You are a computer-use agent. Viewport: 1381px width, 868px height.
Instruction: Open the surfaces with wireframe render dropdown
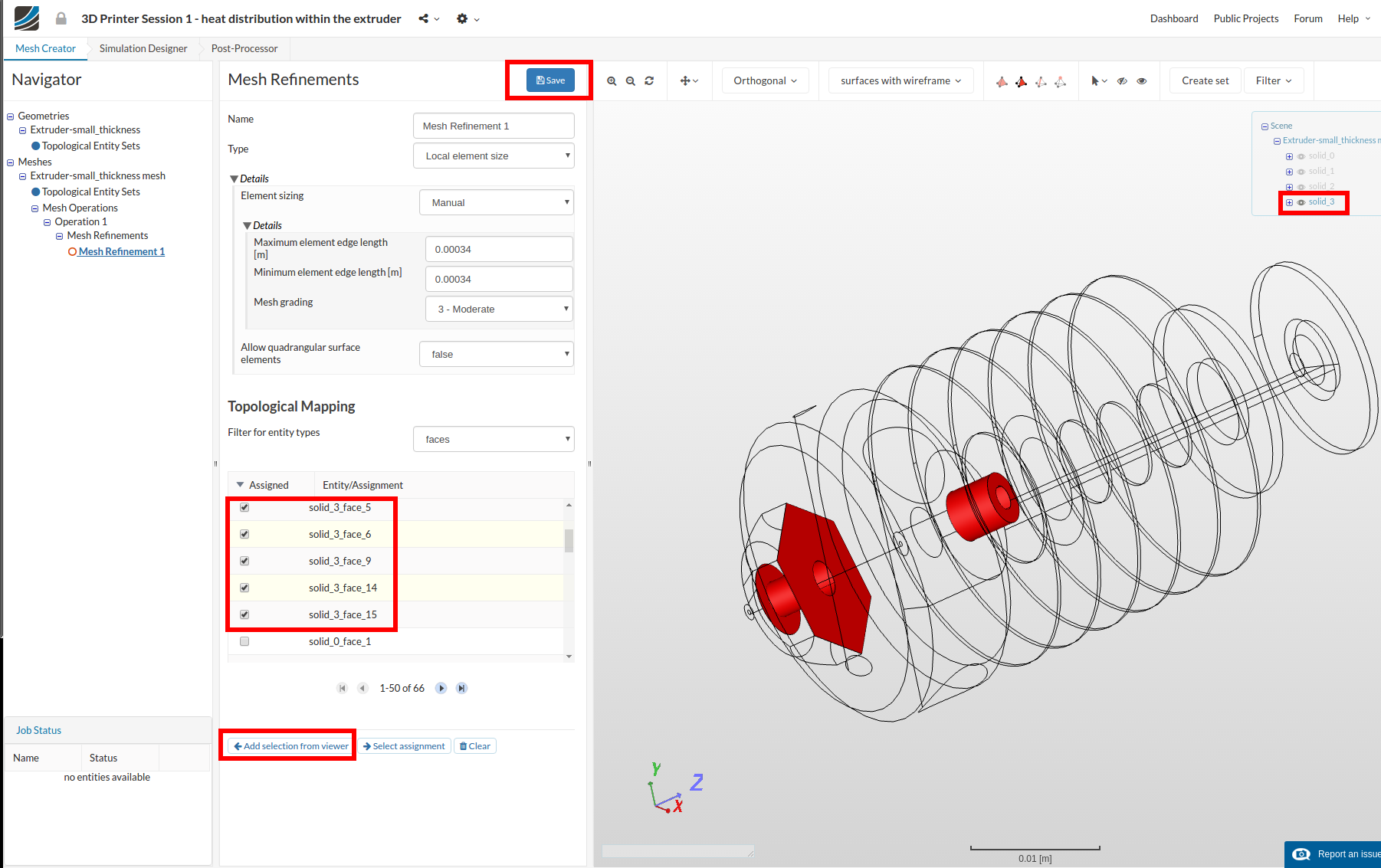[900, 81]
